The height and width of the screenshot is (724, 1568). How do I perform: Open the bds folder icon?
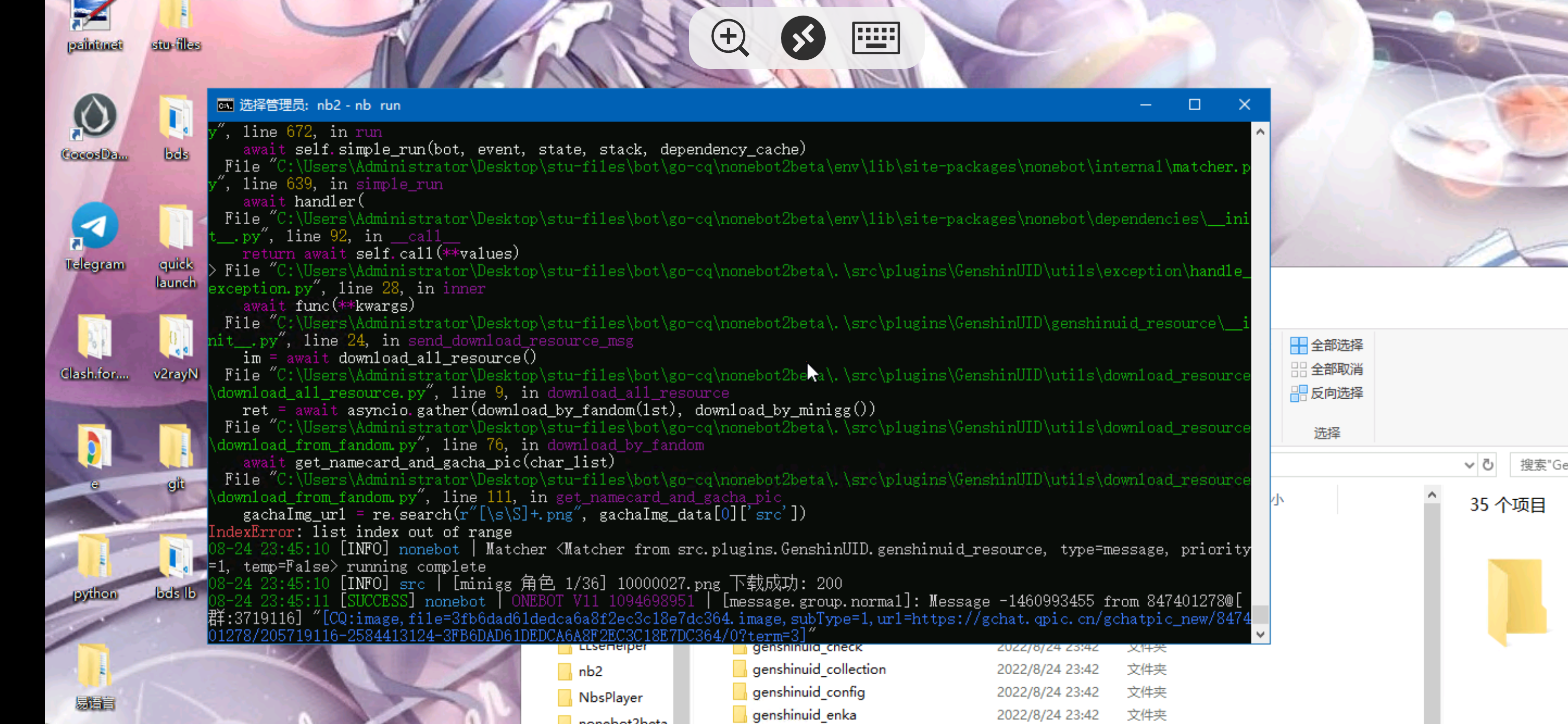click(x=176, y=127)
